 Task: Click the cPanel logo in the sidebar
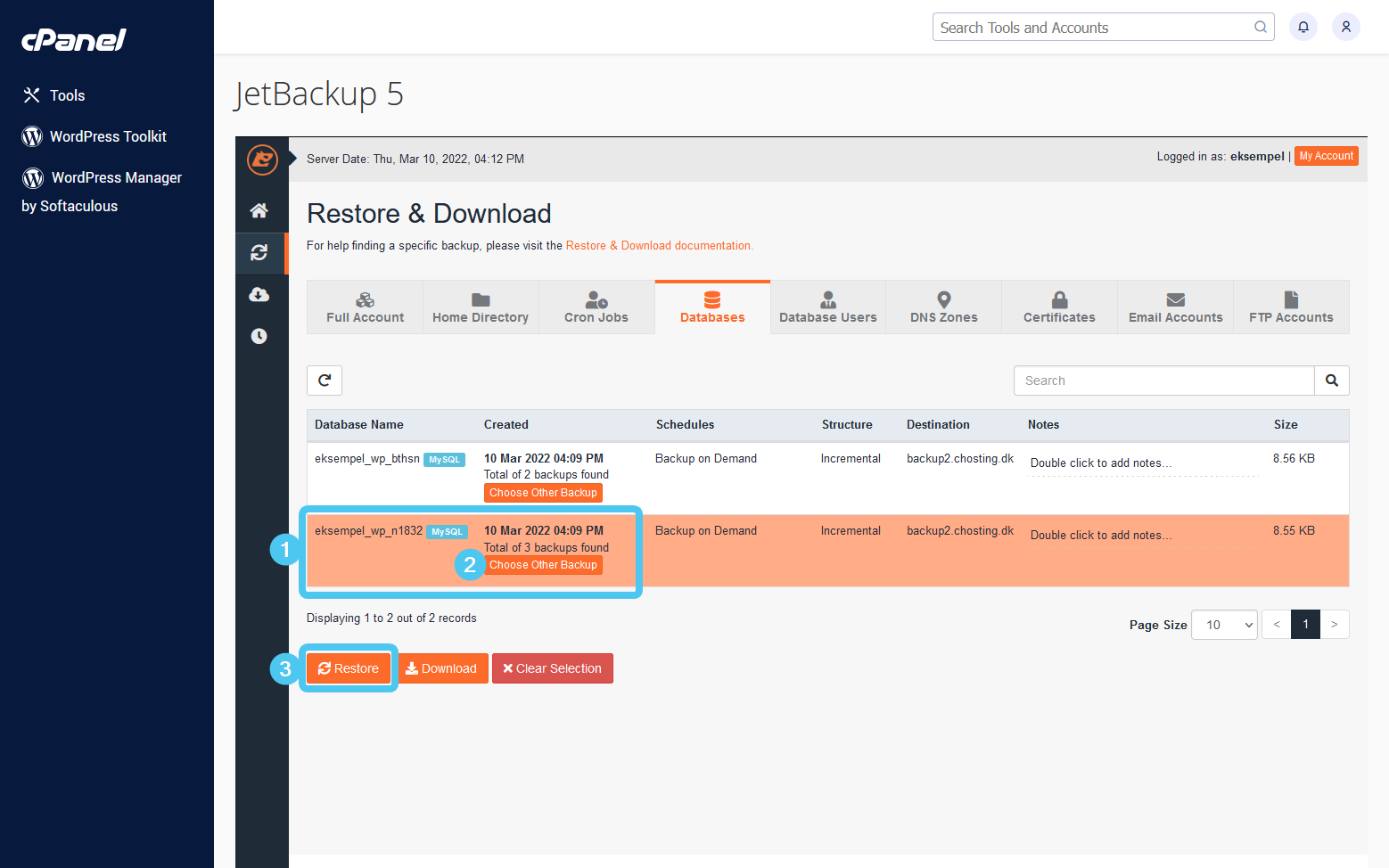pyautogui.click(x=73, y=39)
